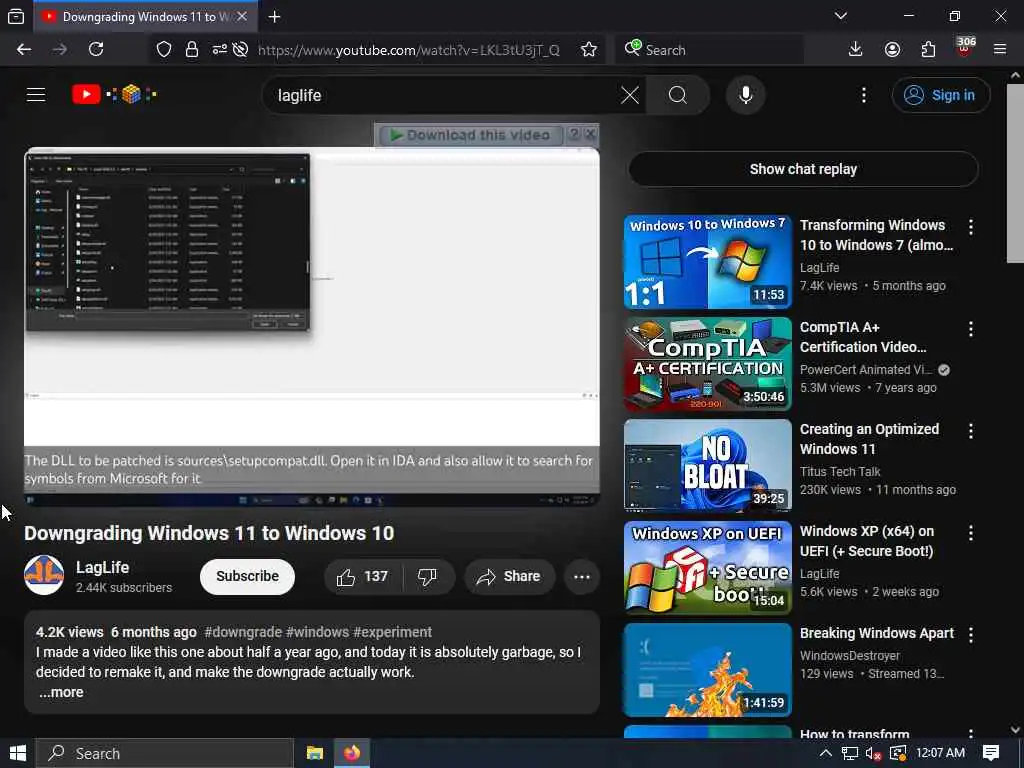Screen dimensions: 1024x768
Task: Go back to the previous page
Action: pyautogui.click(x=24, y=50)
